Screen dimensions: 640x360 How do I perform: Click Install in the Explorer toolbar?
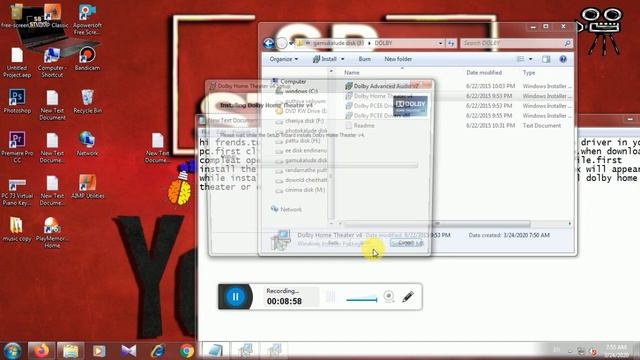(324, 59)
